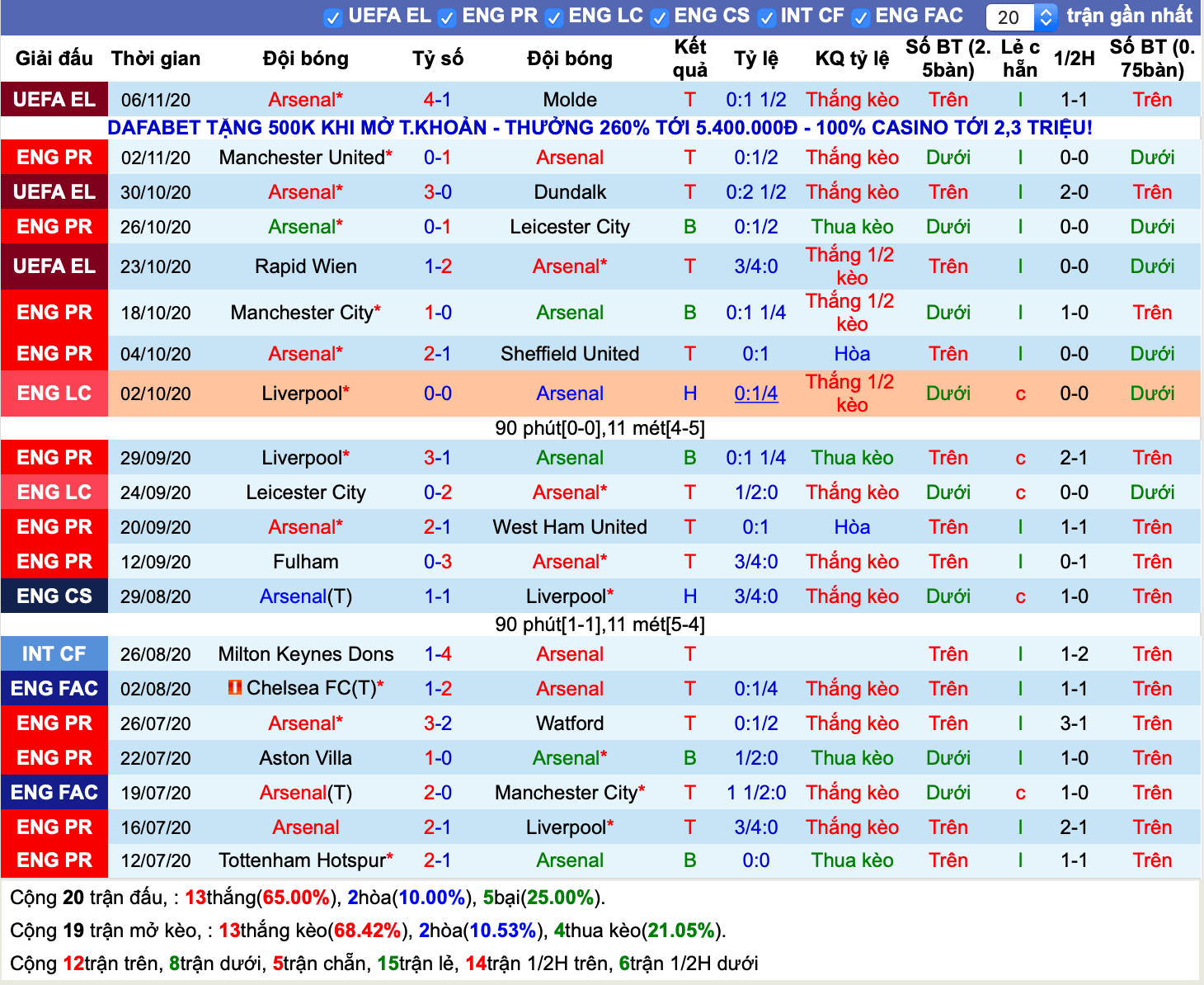This screenshot has width=1204, height=985.
Task: Click the 1 1/2:0 odds on 19/07/20 row
Action: 756,793
